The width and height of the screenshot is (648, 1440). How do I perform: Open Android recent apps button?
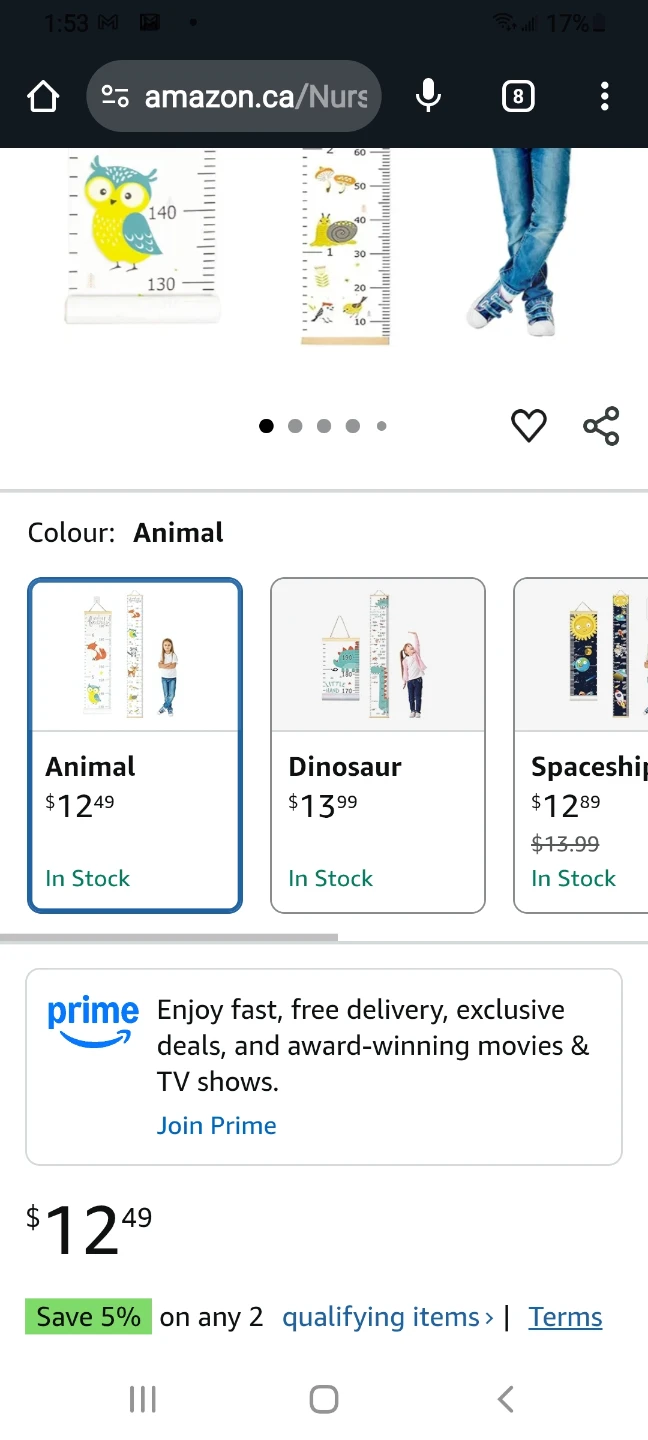tap(143, 1398)
